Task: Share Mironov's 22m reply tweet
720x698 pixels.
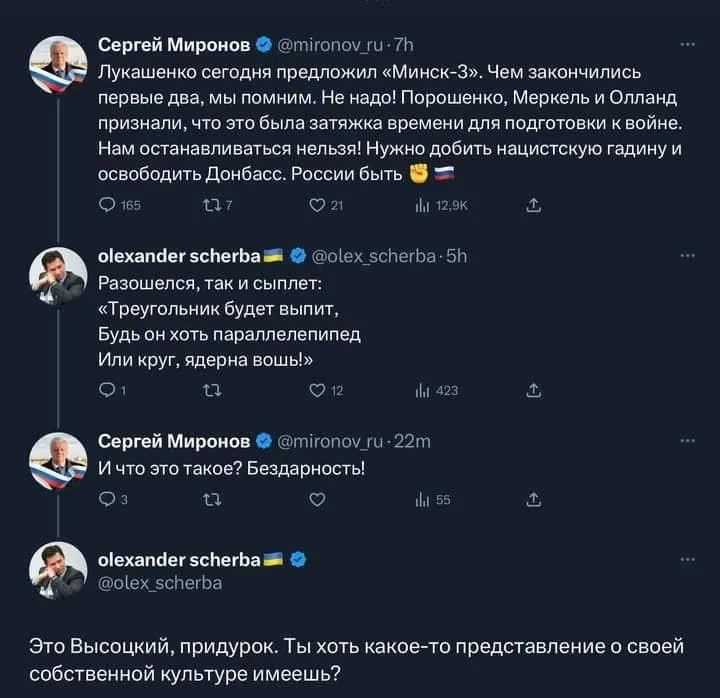Action: click(534, 500)
